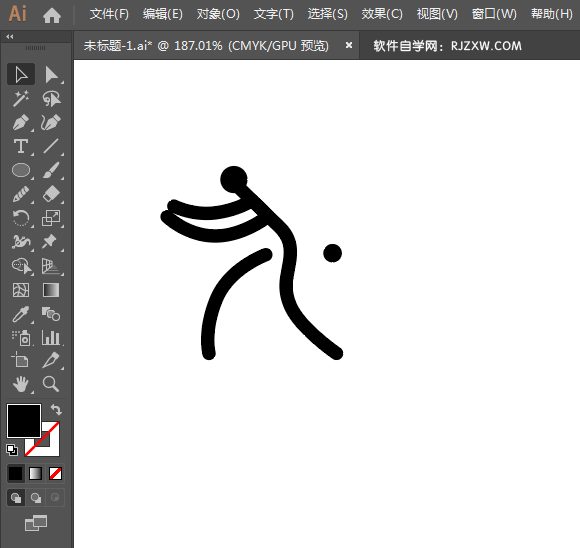Open the 窗口(W) menu
Viewport: 580px width, 548px height.
tap(494, 14)
